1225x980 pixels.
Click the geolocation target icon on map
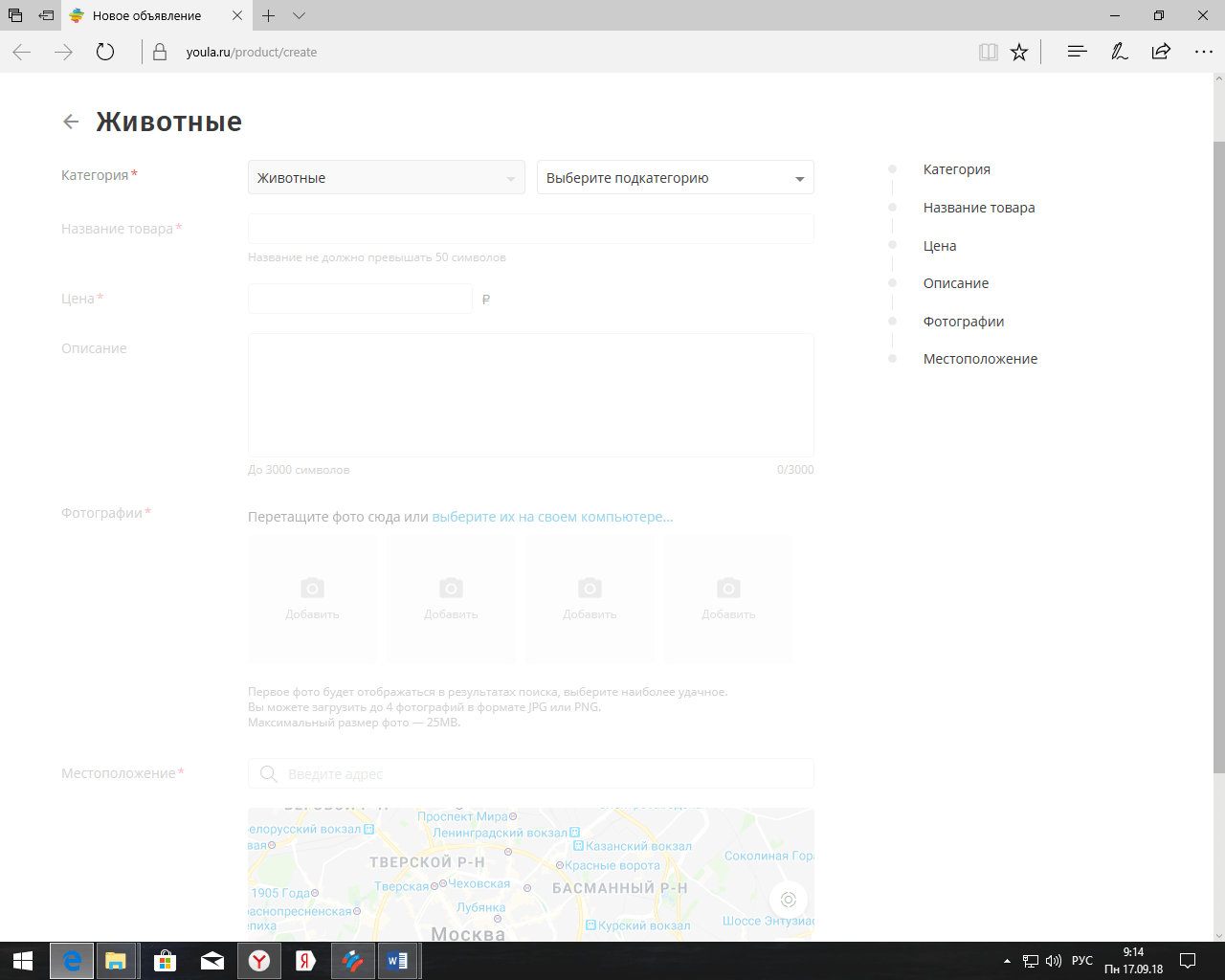(x=788, y=900)
